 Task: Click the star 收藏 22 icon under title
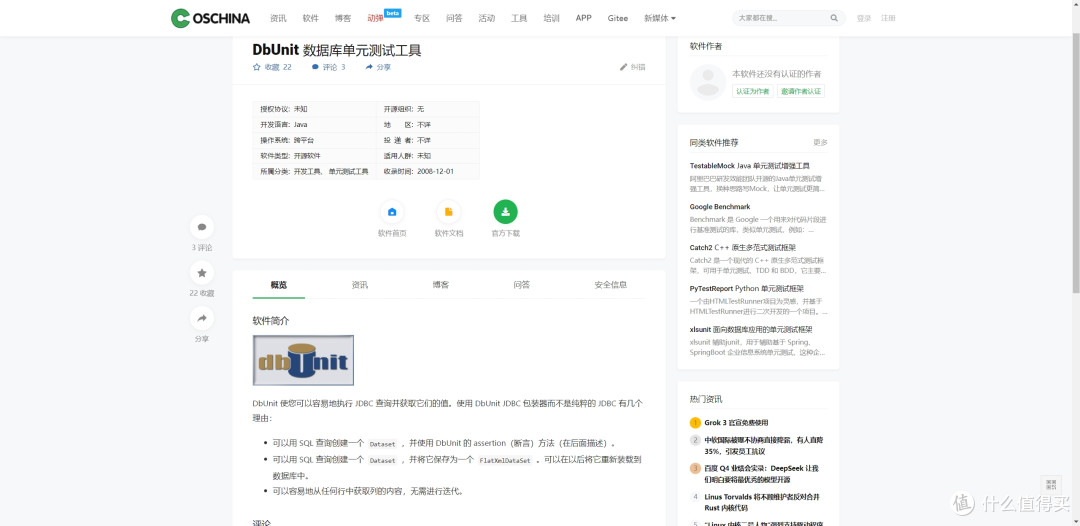tap(257, 67)
